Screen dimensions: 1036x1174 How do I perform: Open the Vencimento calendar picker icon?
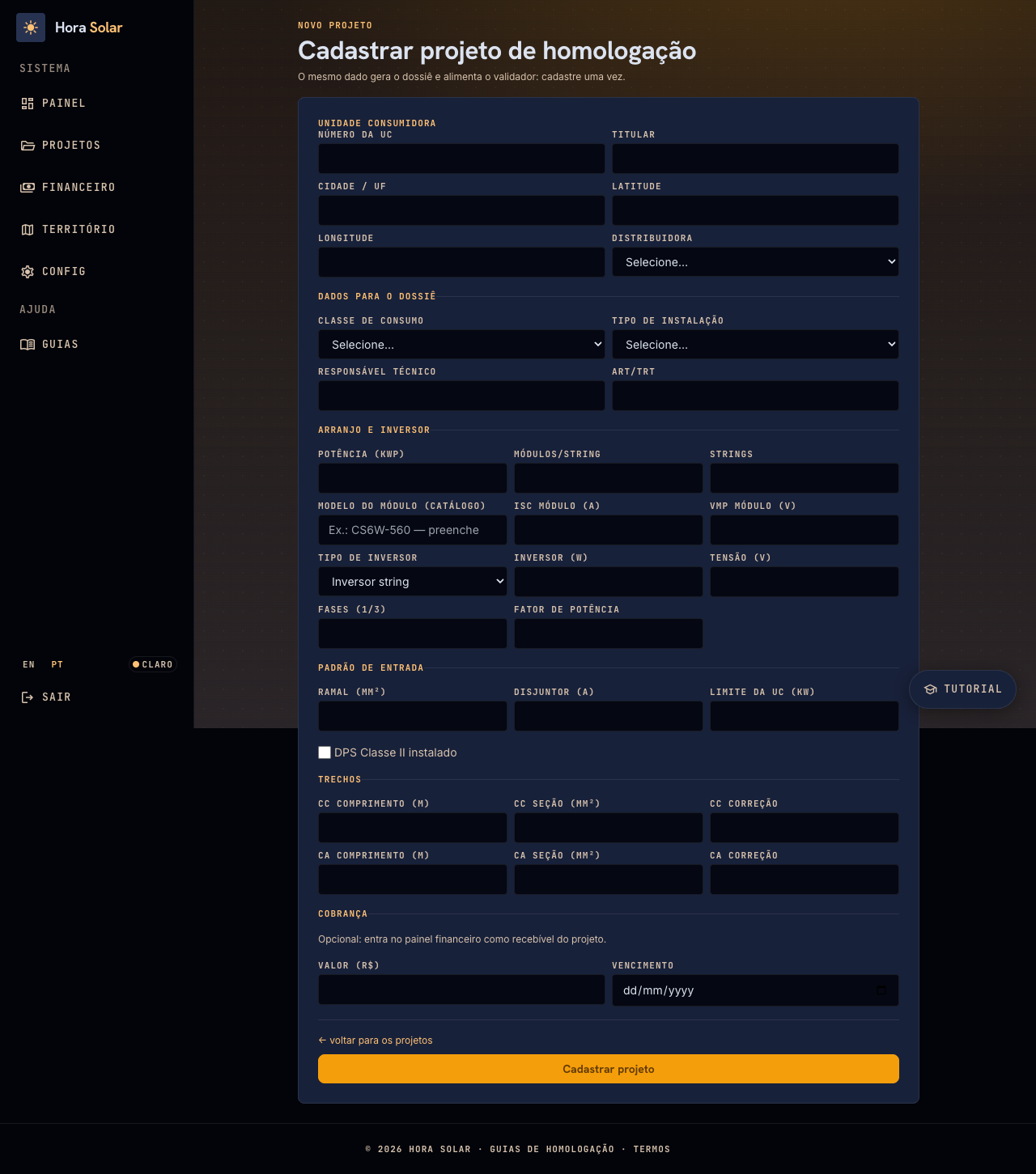[881, 990]
